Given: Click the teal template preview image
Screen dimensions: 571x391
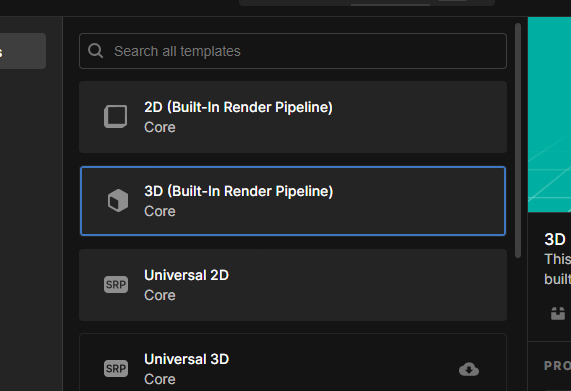Looking at the screenshot, I should click(x=550, y=114).
